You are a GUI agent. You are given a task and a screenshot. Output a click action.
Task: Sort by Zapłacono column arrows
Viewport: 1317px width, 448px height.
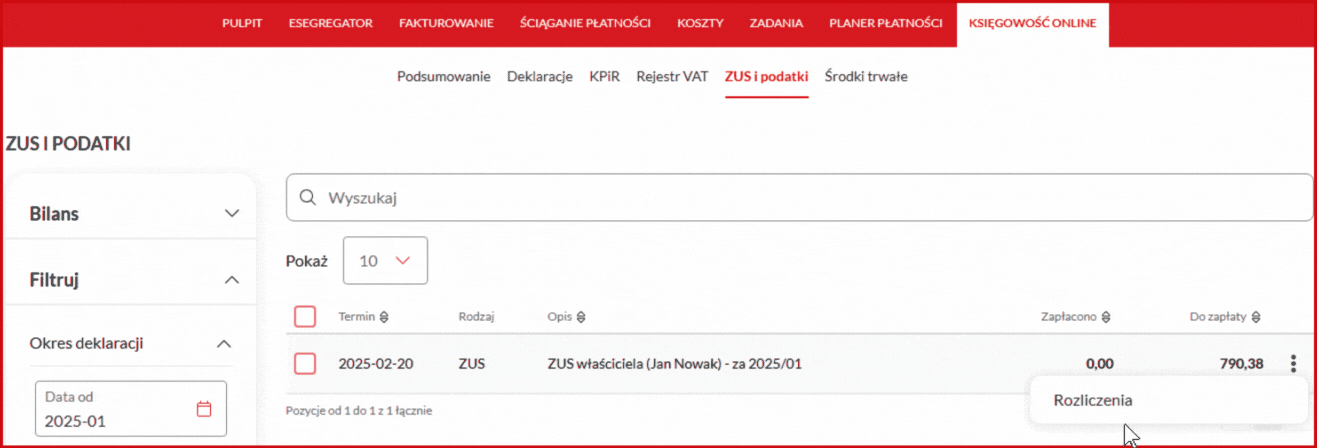click(x=1106, y=317)
